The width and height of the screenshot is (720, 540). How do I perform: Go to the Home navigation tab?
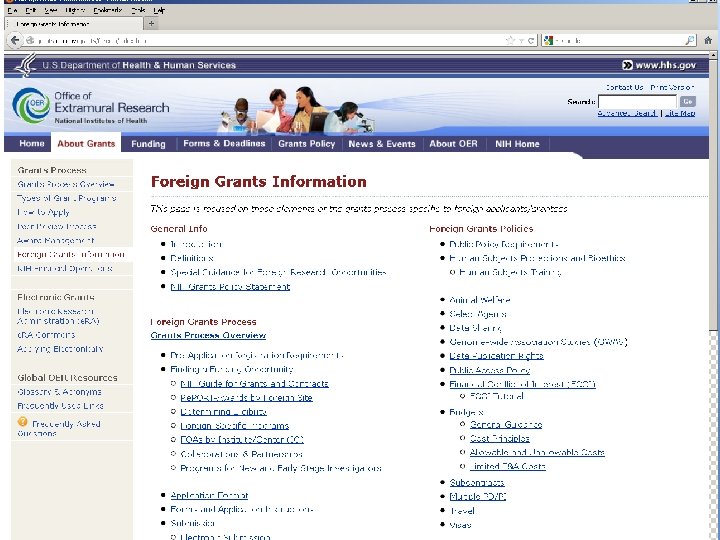[x=32, y=143]
